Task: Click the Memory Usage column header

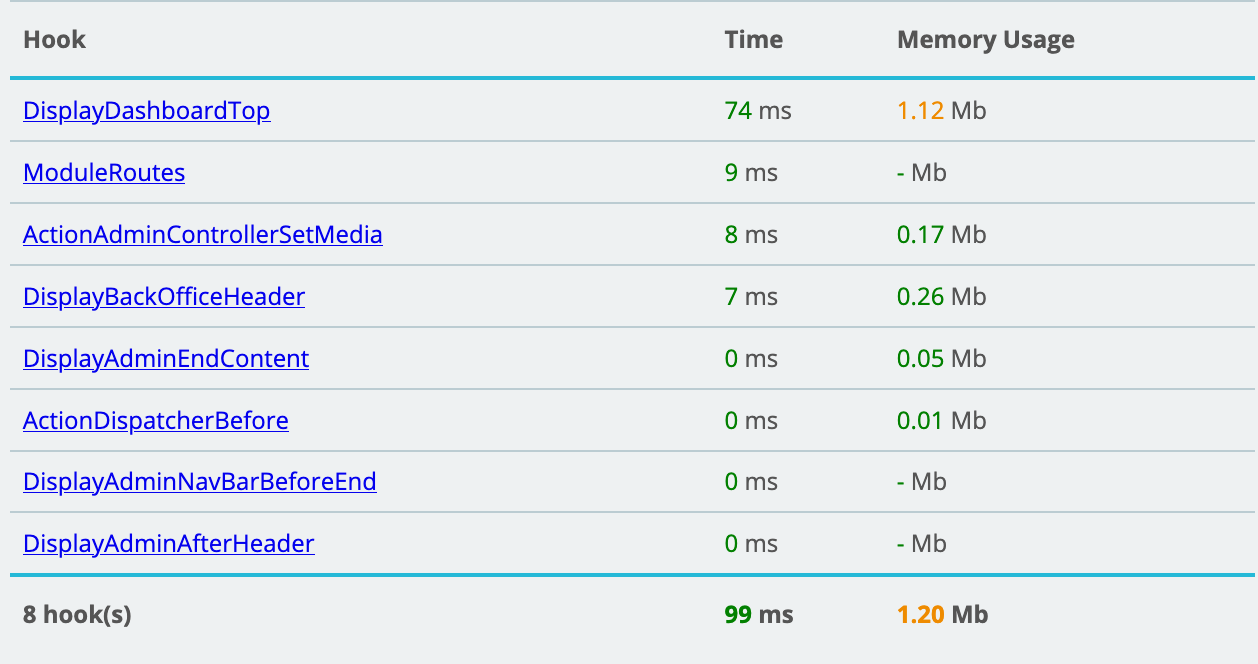Action: 985,40
